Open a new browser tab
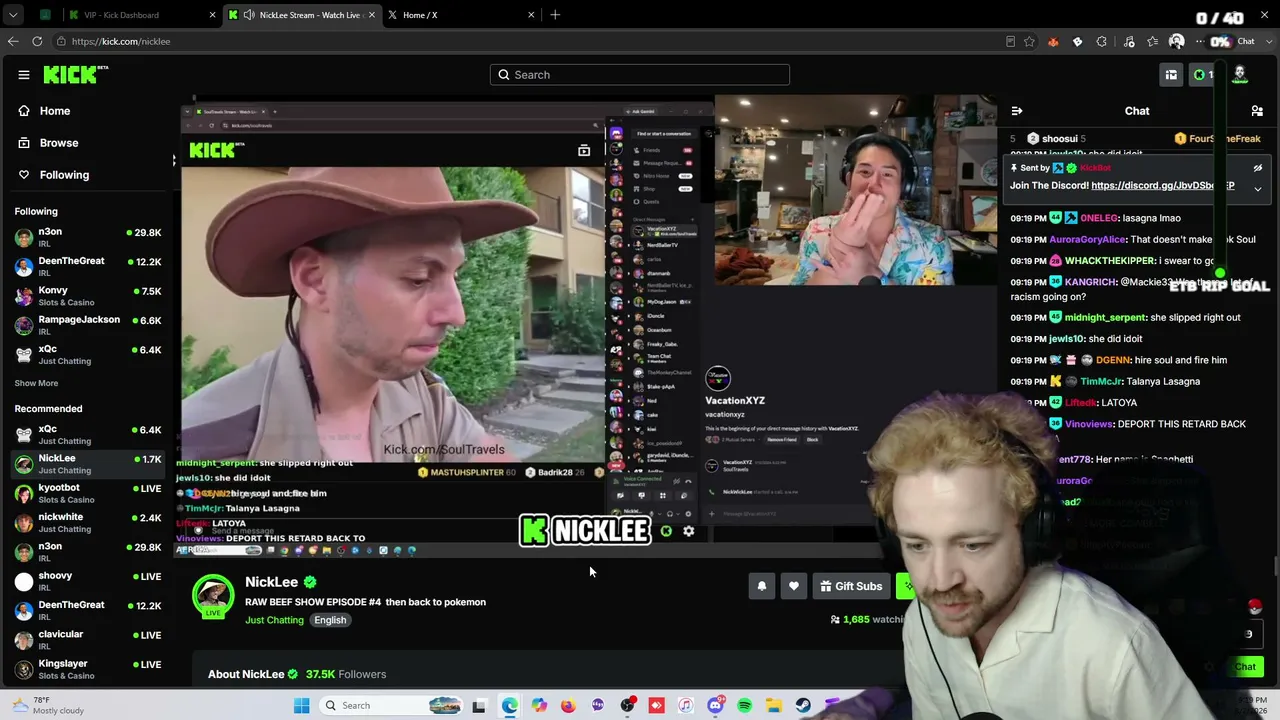 tap(555, 15)
